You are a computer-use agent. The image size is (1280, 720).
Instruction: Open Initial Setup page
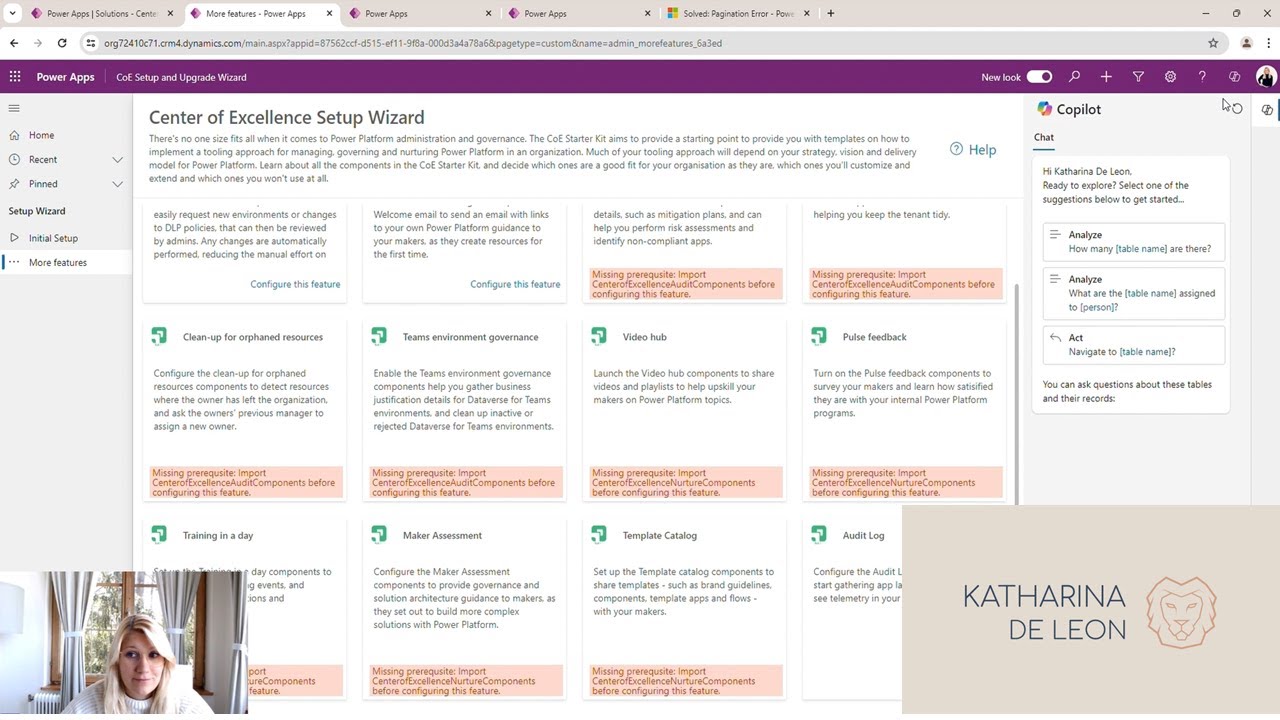point(53,238)
